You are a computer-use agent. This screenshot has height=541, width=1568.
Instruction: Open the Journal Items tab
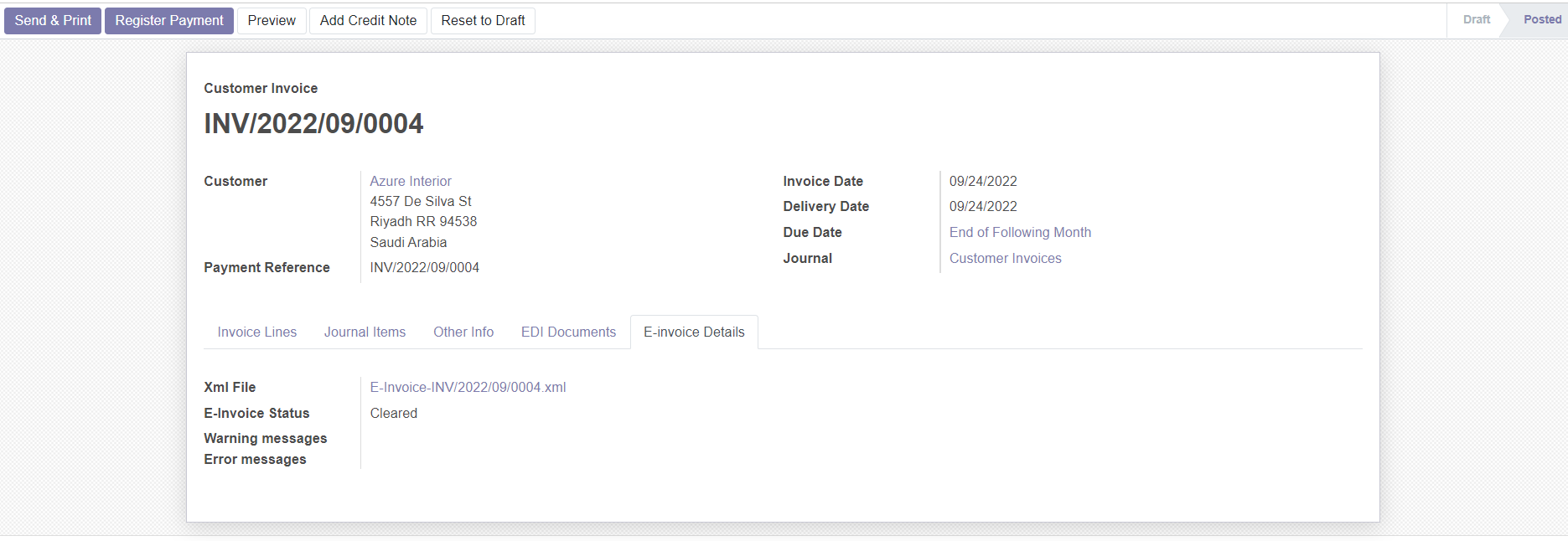point(365,332)
